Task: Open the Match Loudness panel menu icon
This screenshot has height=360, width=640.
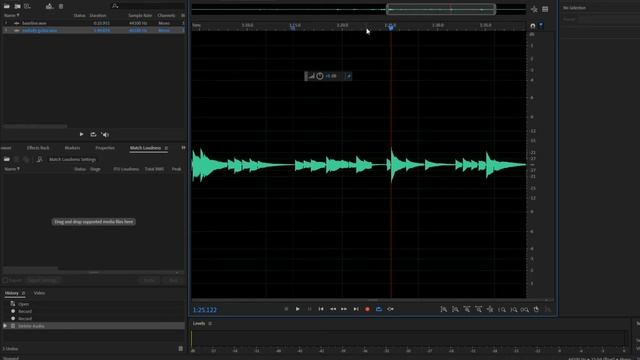Action: pyautogui.click(x=166, y=148)
